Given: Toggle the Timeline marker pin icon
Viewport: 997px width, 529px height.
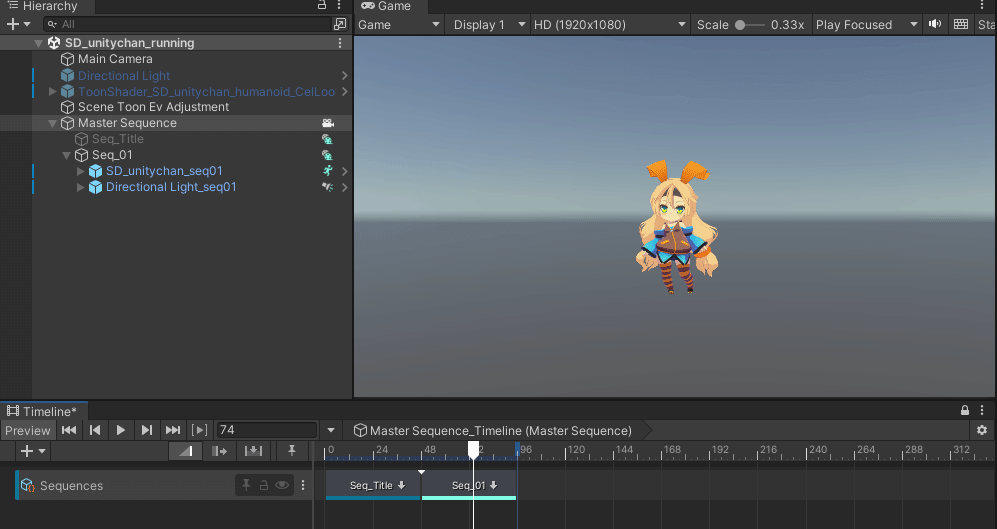Looking at the screenshot, I should click(292, 451).
